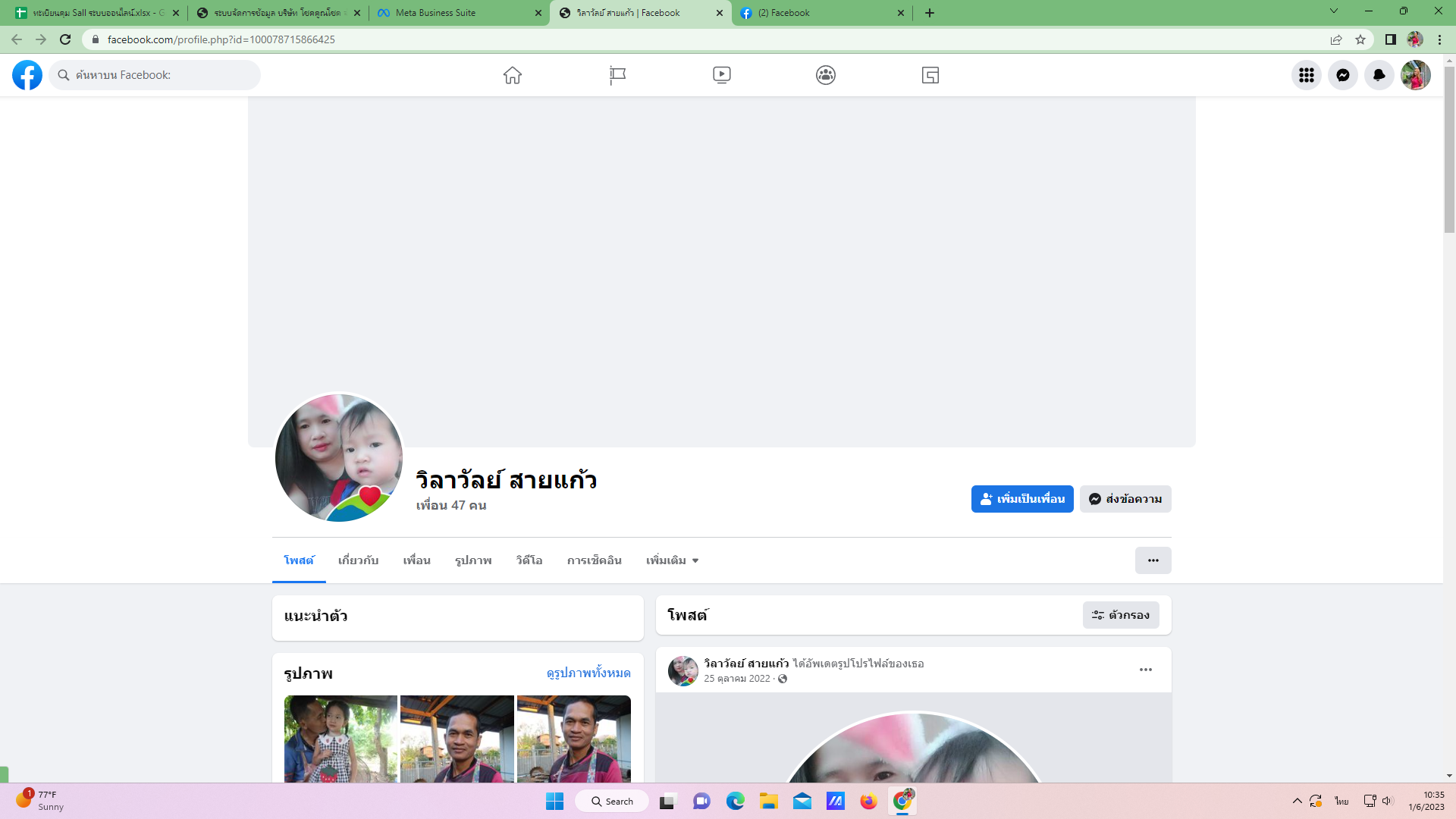Screen dimensions: 1456x819
Task: Open the Pages flag icon
Action: [x=617, y=75]
